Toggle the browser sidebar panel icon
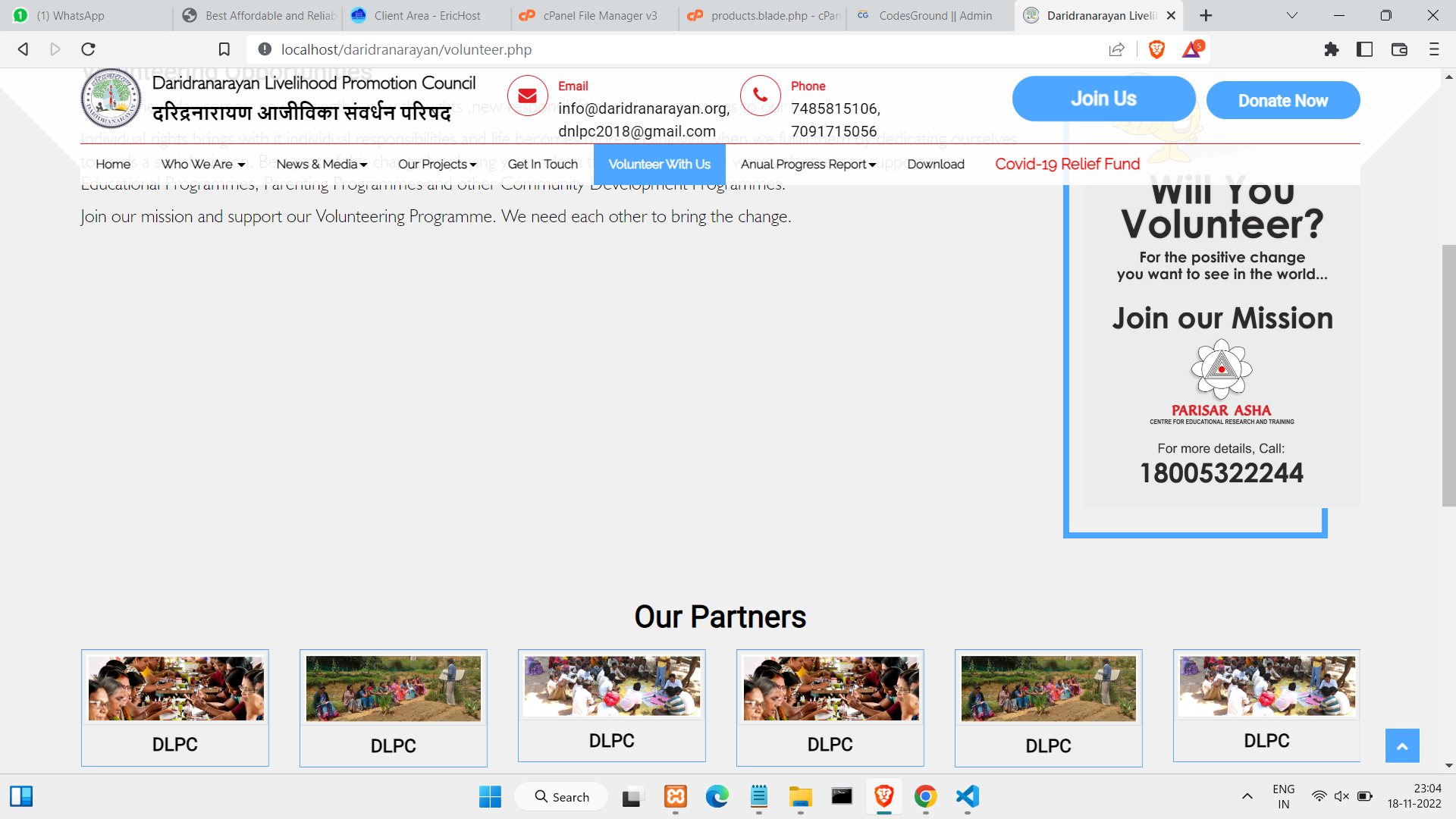This screenshot has height=819, width=1456. (1364, 49)
